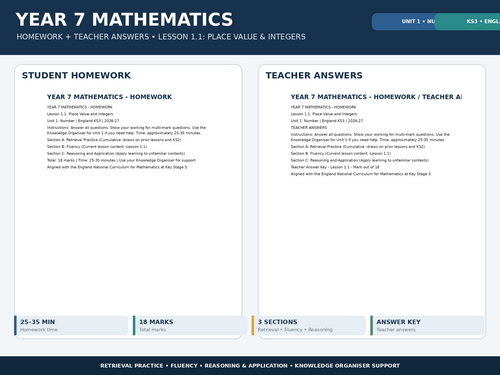Open the '25-35 MIN' homework time card
The width and height of the screenshot is (500, 375).
[71, 325]
